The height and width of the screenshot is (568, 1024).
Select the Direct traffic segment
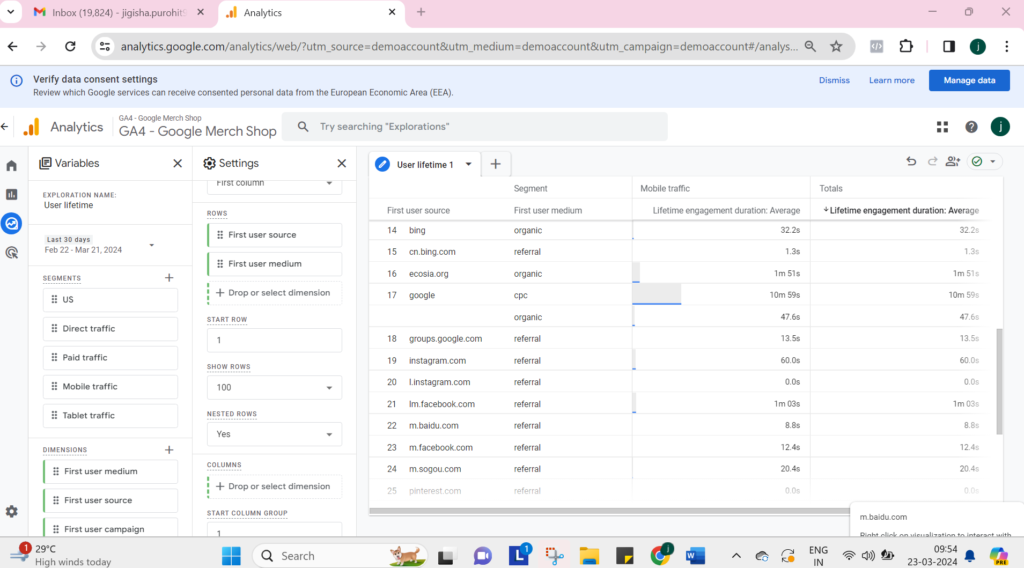point(110,328)
